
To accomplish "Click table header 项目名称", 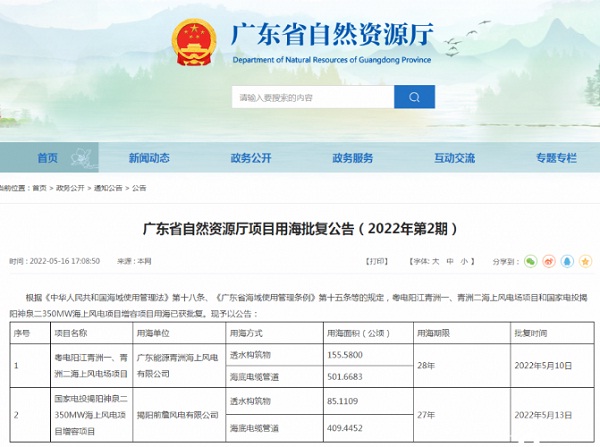I will tap(71, 333).
